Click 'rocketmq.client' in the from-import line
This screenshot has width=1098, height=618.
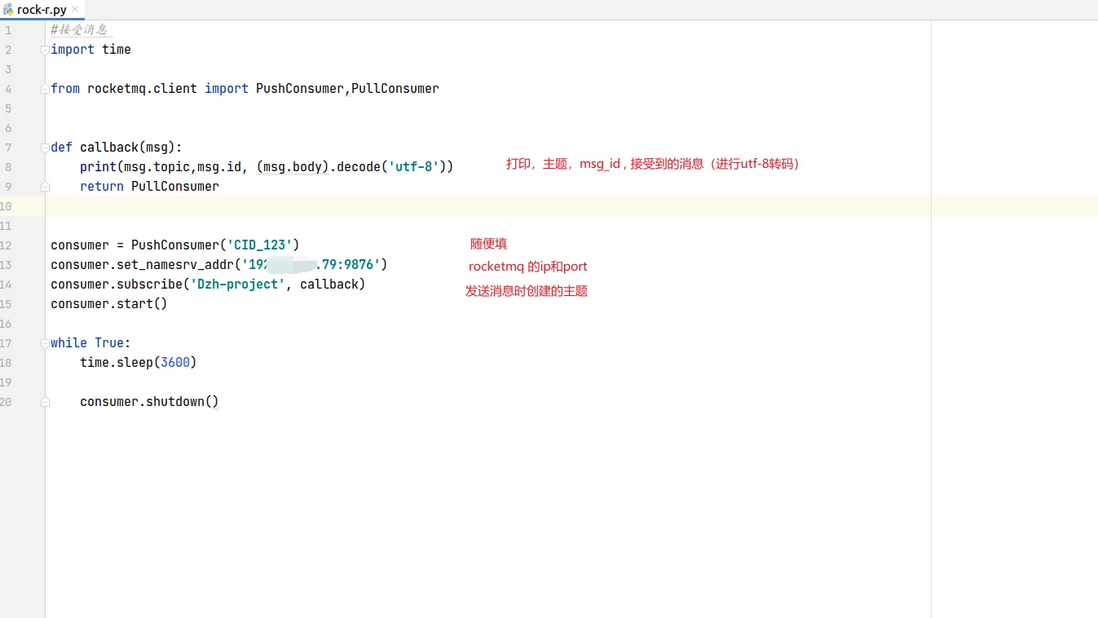tap(142, 89)
